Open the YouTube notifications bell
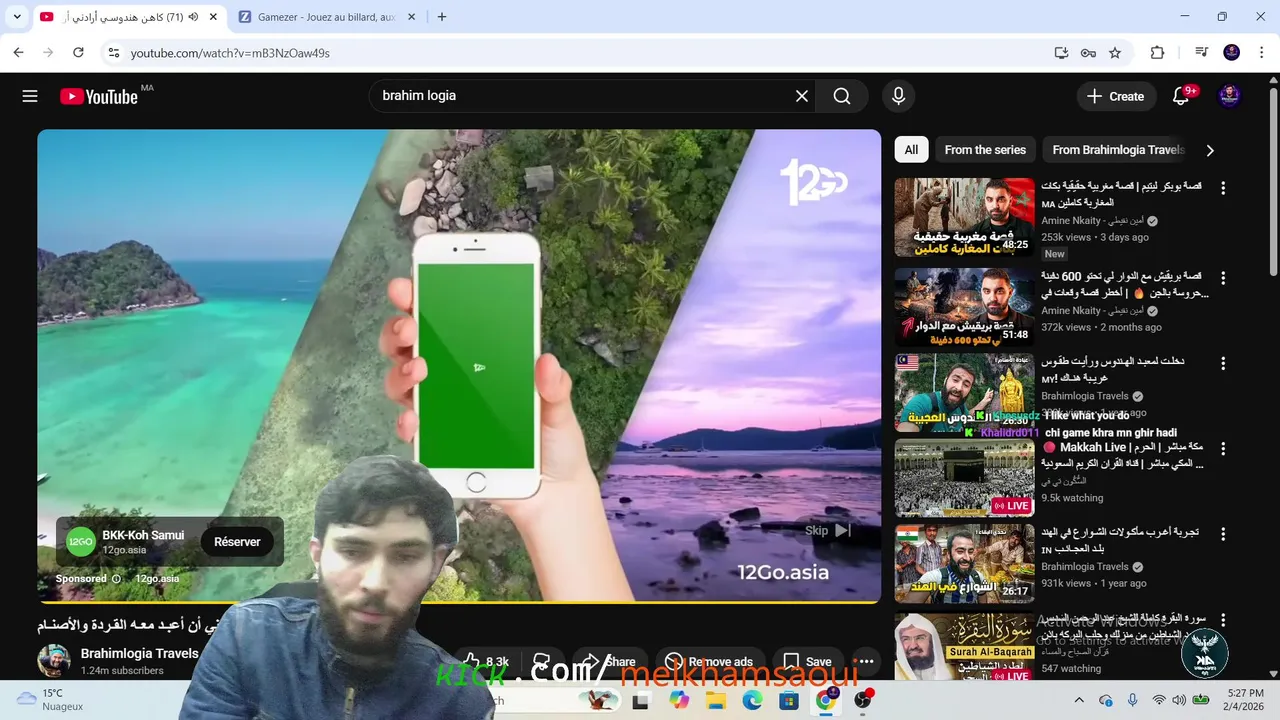This screenshot has width=1280, height=720. (x=1181, y=96)
